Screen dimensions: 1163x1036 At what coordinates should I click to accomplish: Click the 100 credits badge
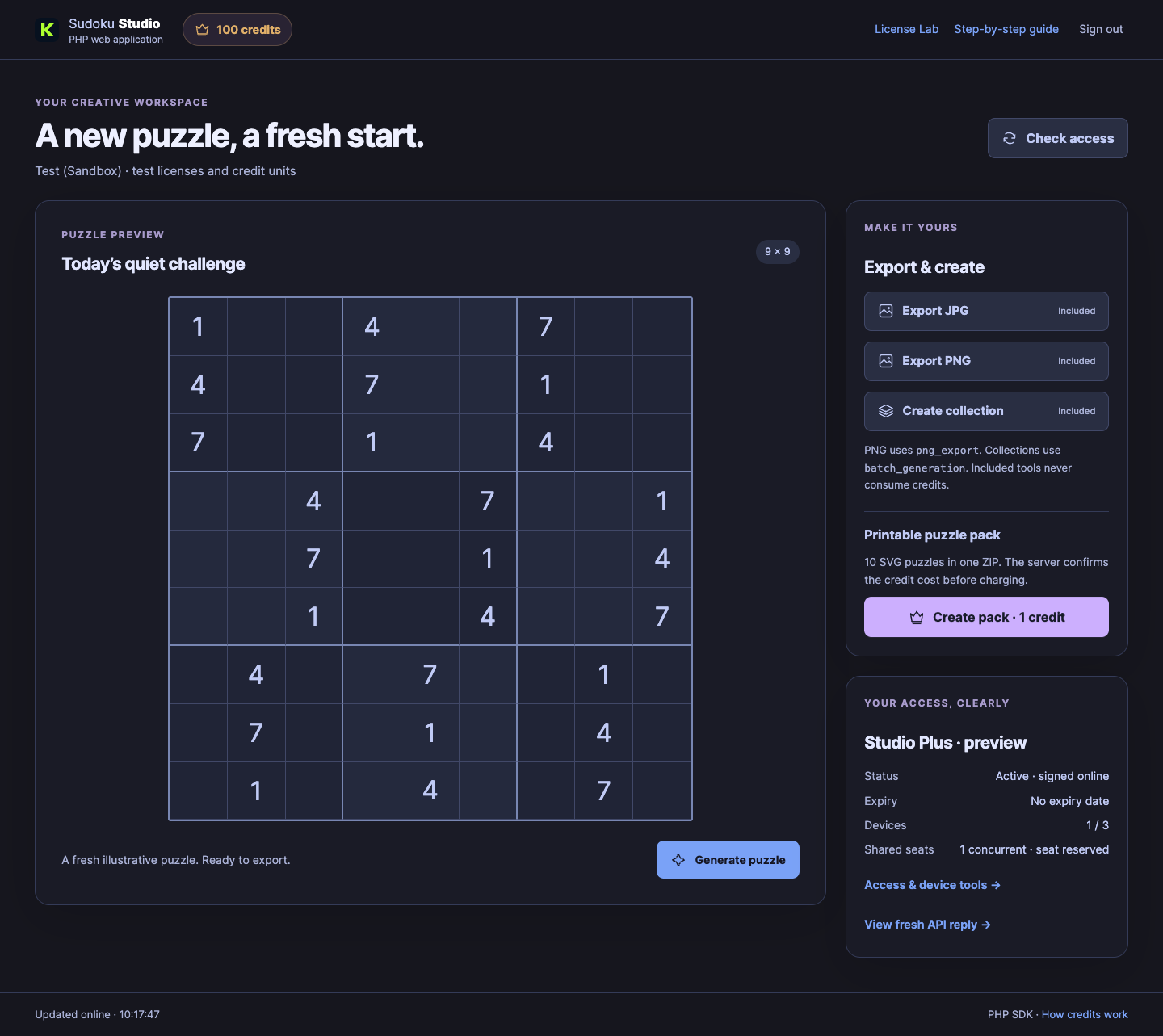237,30
